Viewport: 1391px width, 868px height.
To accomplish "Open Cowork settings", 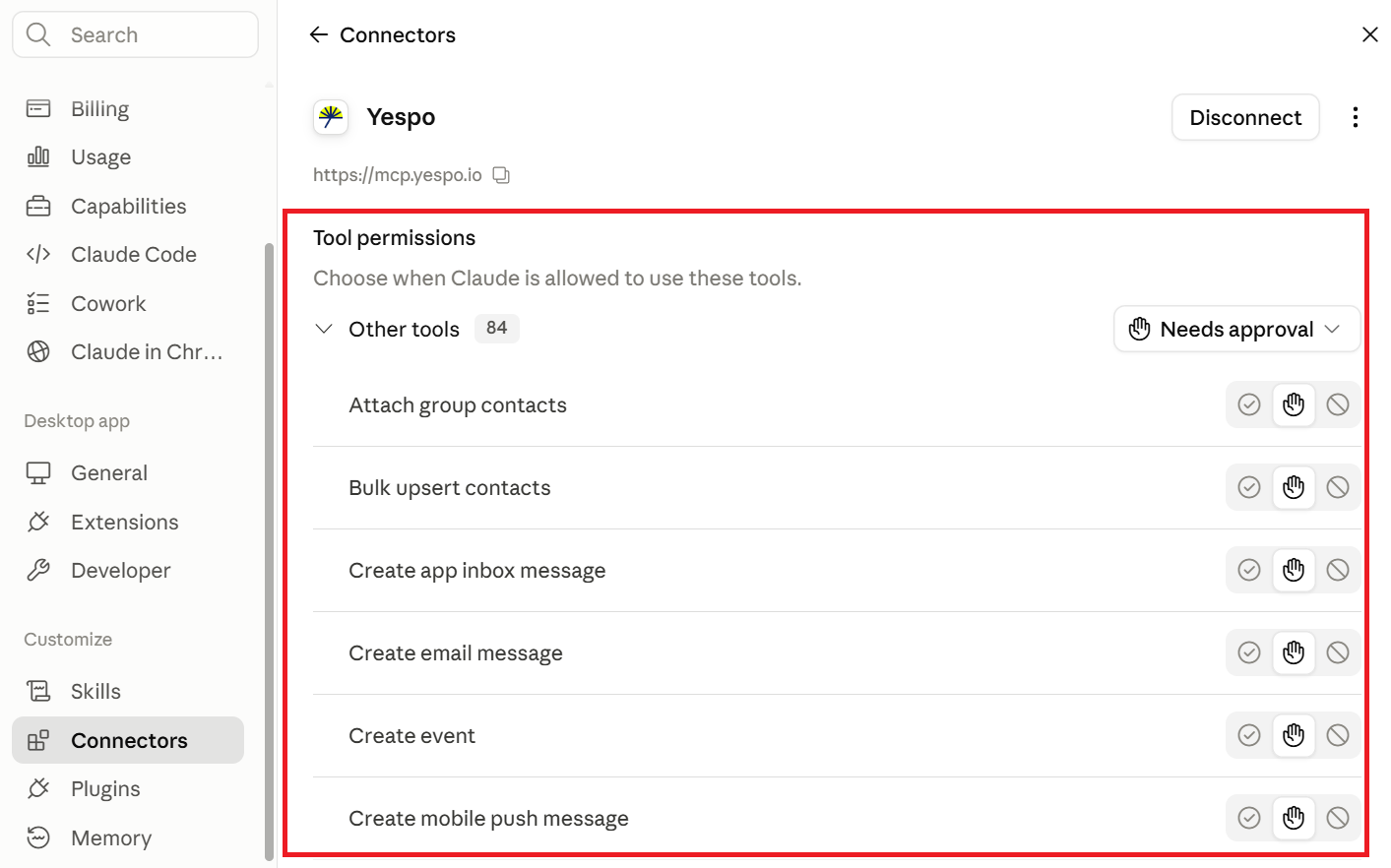I will [128, 303].
